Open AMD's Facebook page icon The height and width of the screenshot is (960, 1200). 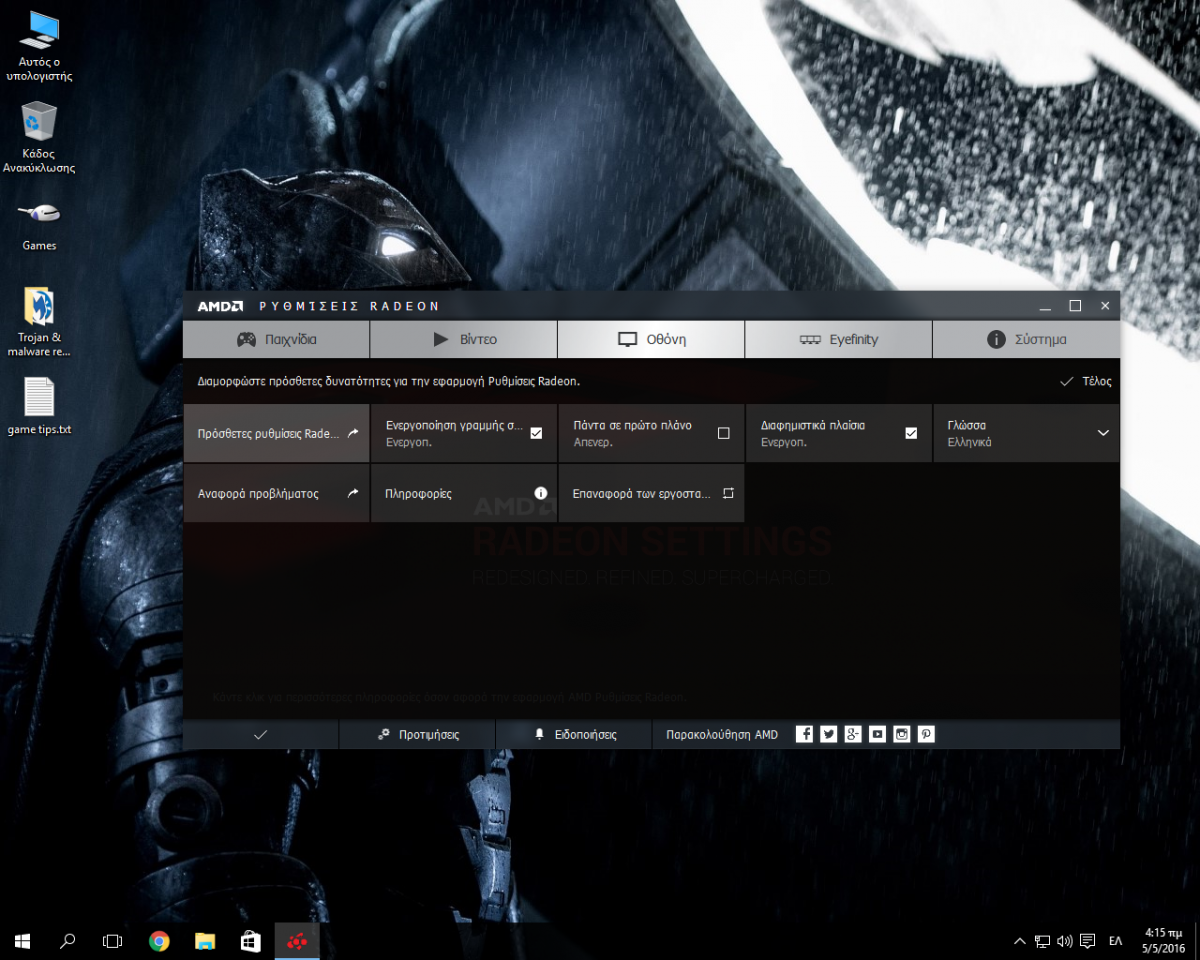coord(804,734)
